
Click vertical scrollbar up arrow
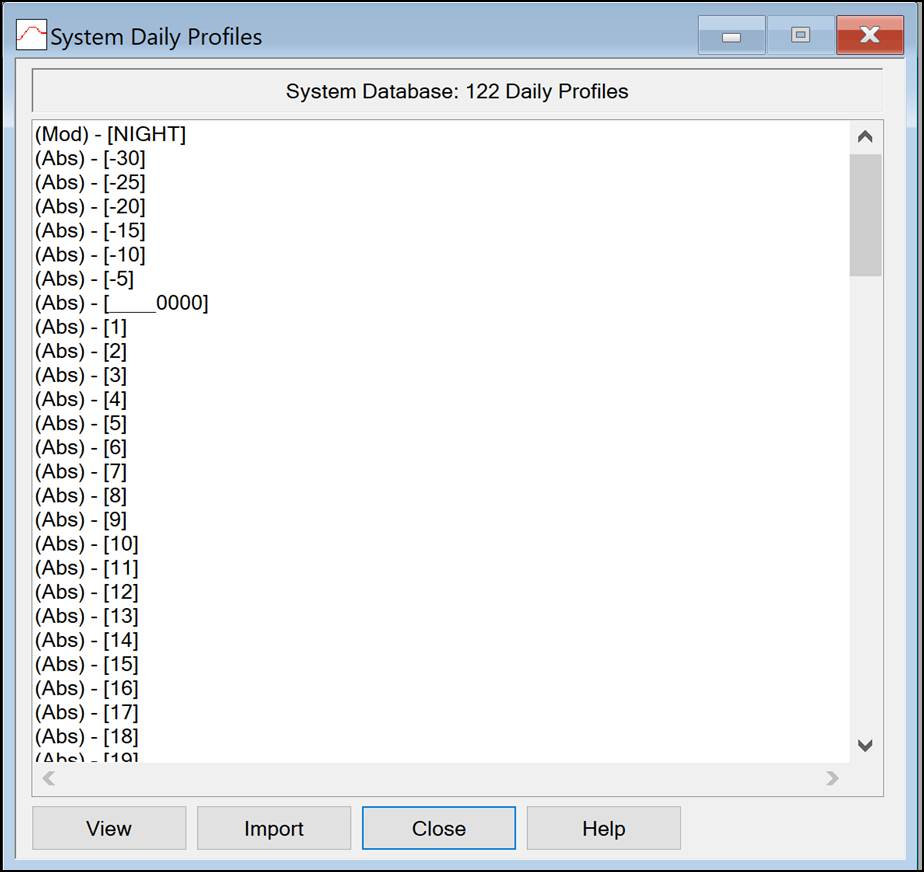point(865,137)
